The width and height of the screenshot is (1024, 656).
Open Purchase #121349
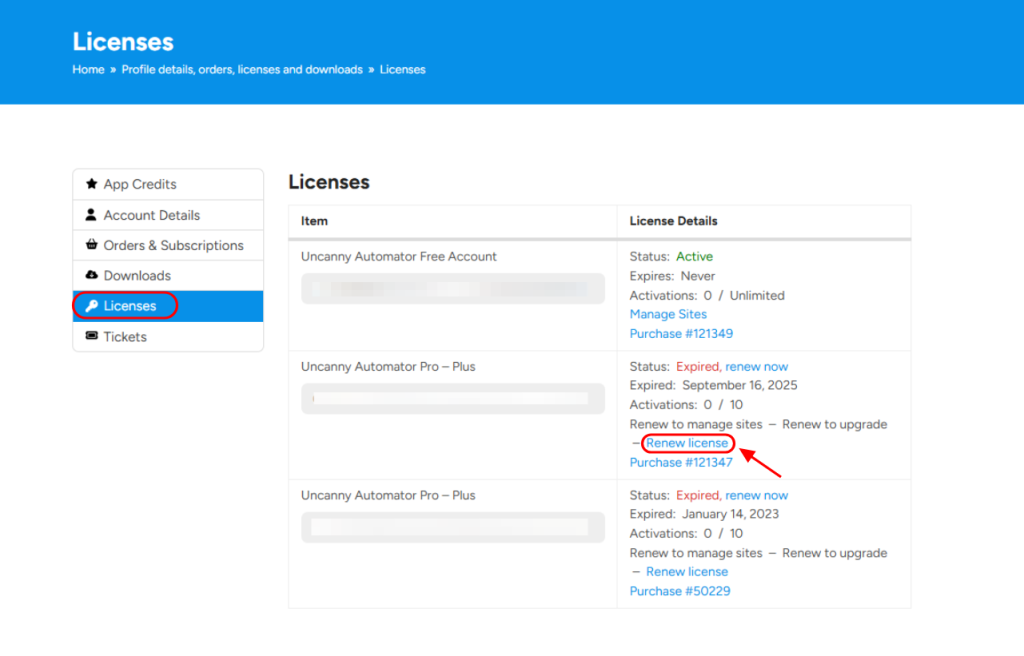(682, 333)
